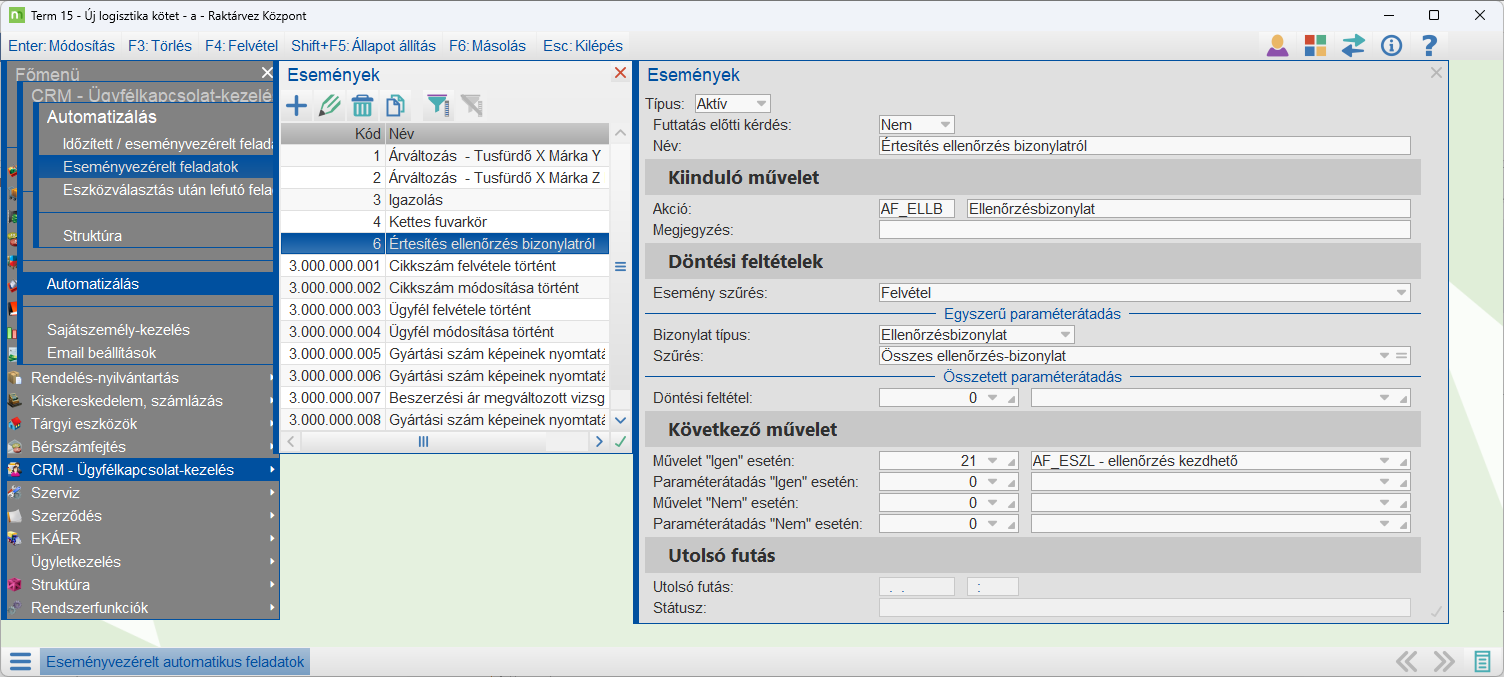1504x677 pixels.
Task: Click the colored four-squares icon
Action: pyautogui.click(x=1315, y=45)
